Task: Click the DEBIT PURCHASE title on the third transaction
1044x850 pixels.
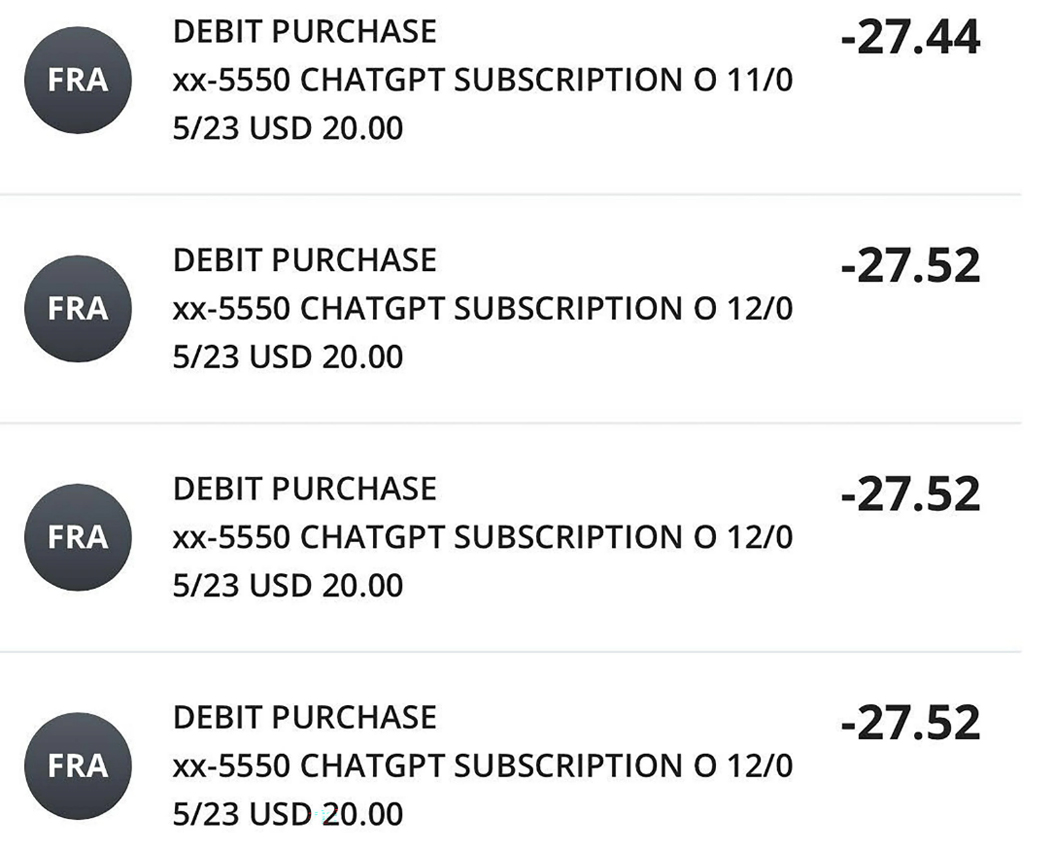Action: 305,490
